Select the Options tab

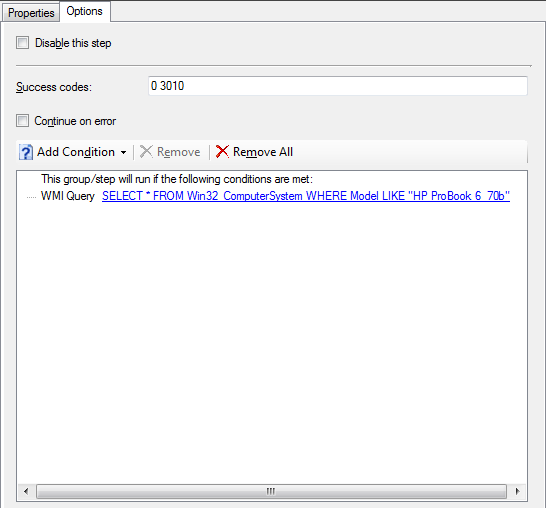click(85, 11)
